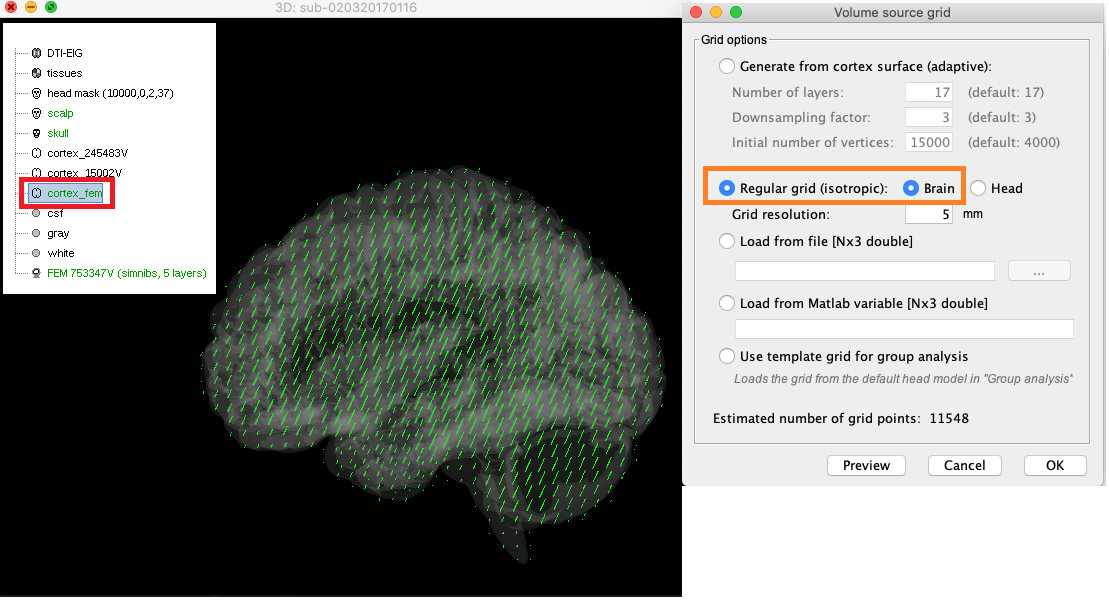Image resolution: width=1109 pixels, height=601 pixels.
Task: Choose Generate from cortex surface (adaptive) option
Action: 726,66
